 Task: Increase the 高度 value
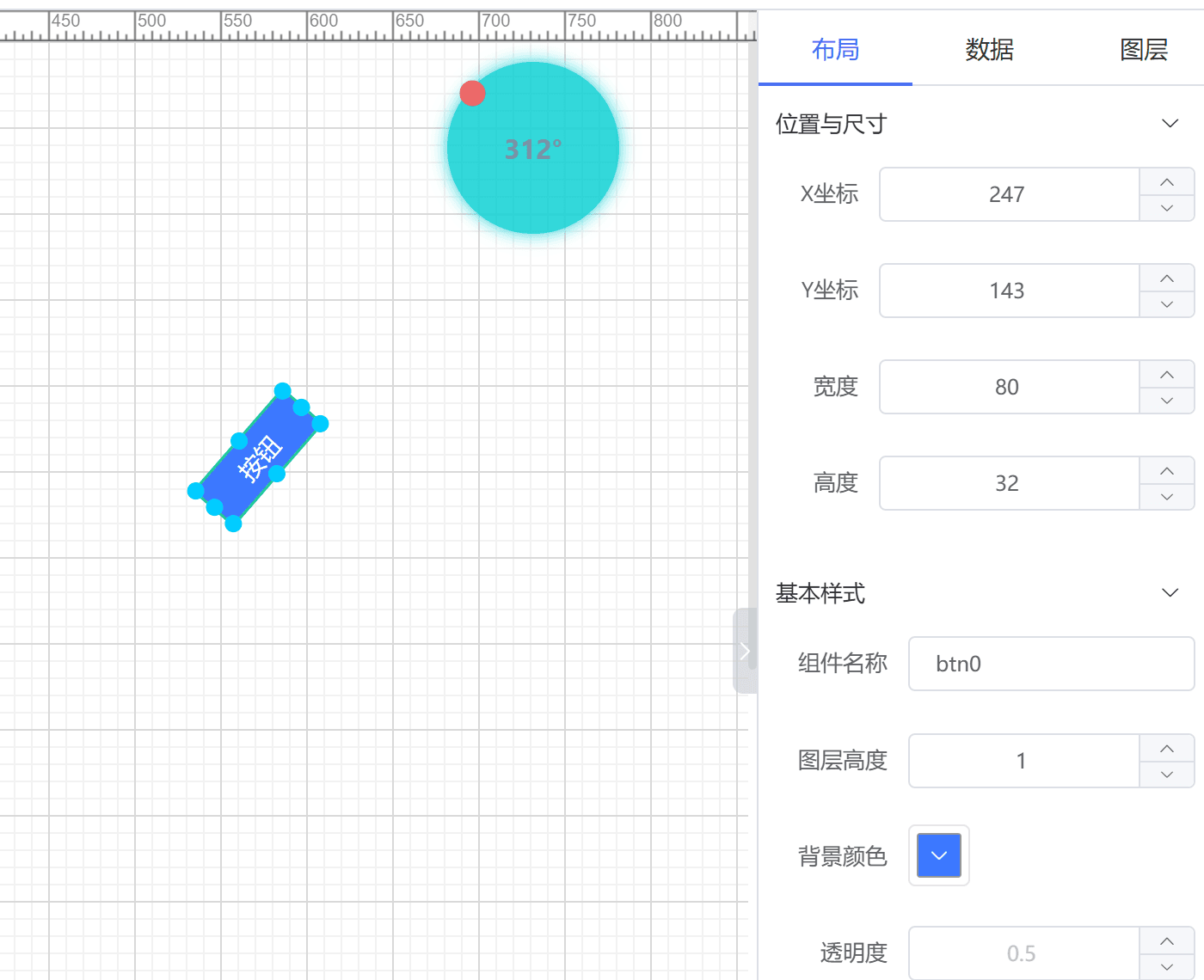point(1167,470)
